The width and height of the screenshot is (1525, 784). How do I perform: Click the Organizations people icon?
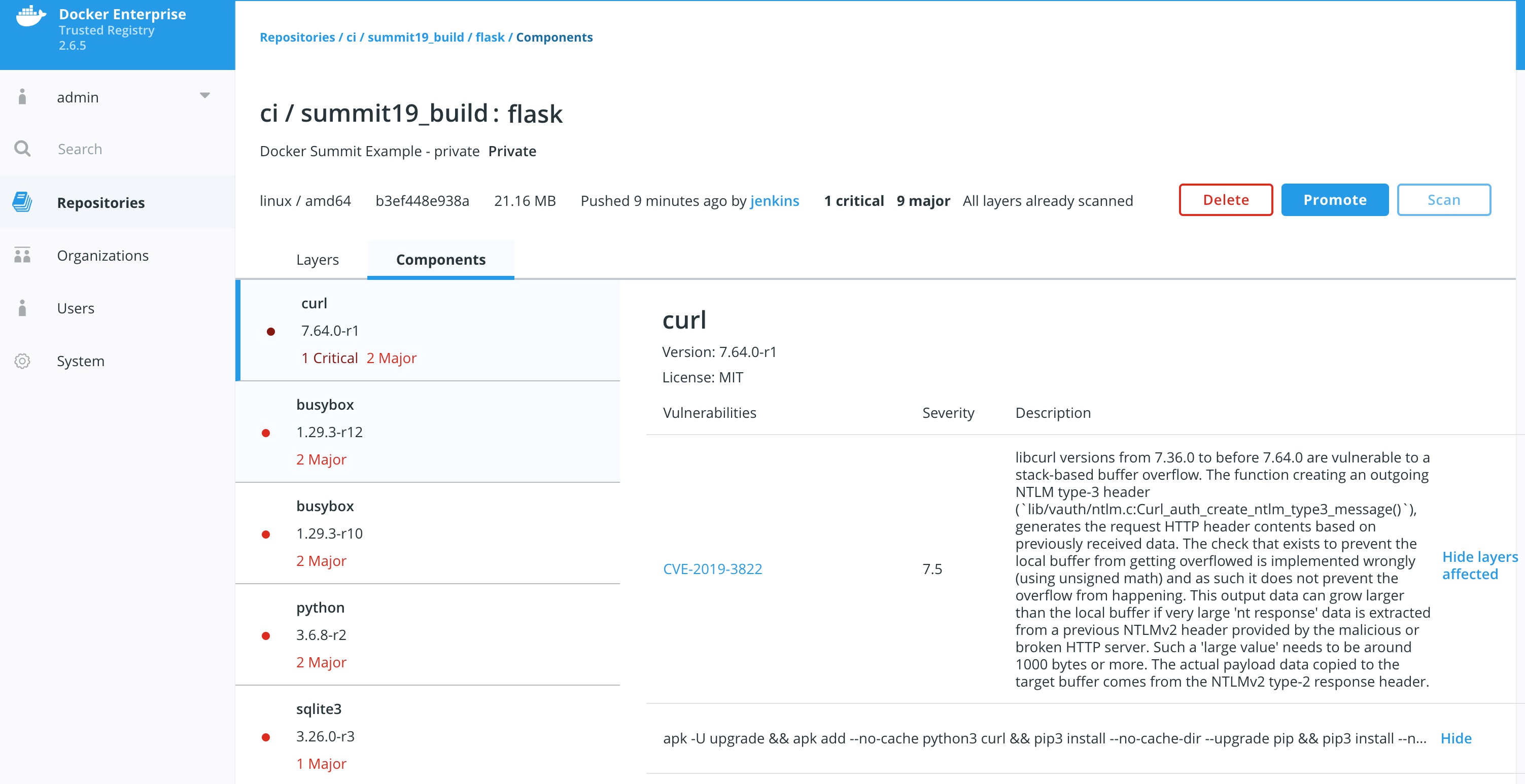point(22,256)
